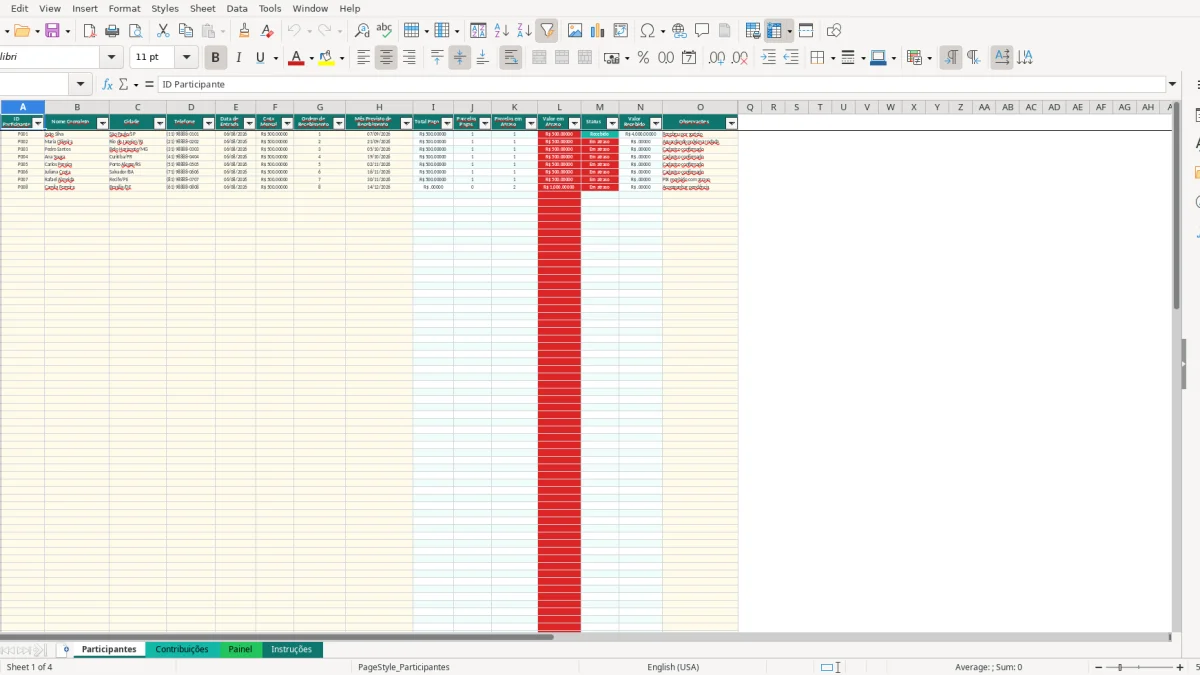Click the Insert Image icon
This screenshot has width=1200, height=675.
(x=575, y=31)
